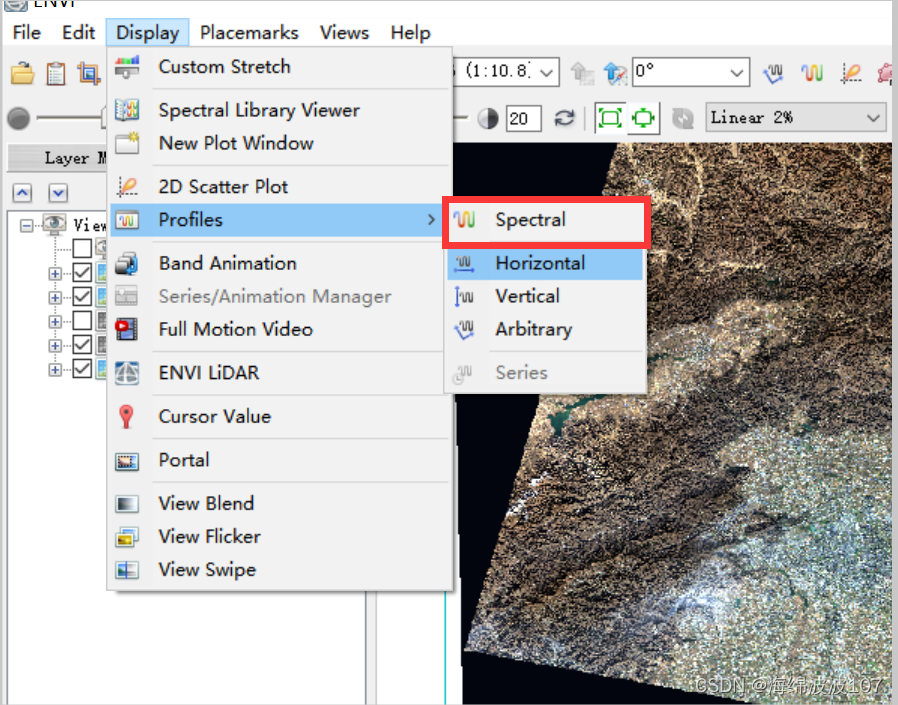
Task: Select Arbitrary profile option
Action: coord(545,329)
